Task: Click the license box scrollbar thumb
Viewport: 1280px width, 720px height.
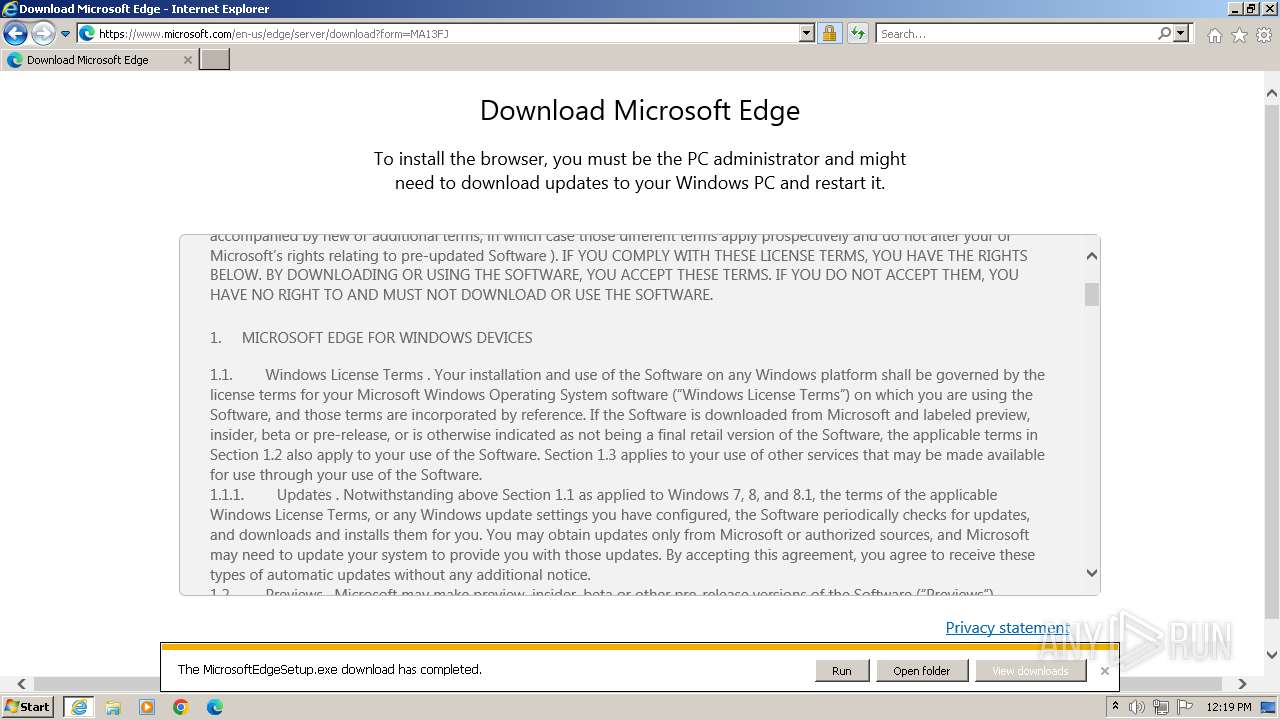Action: [1092, 294]
